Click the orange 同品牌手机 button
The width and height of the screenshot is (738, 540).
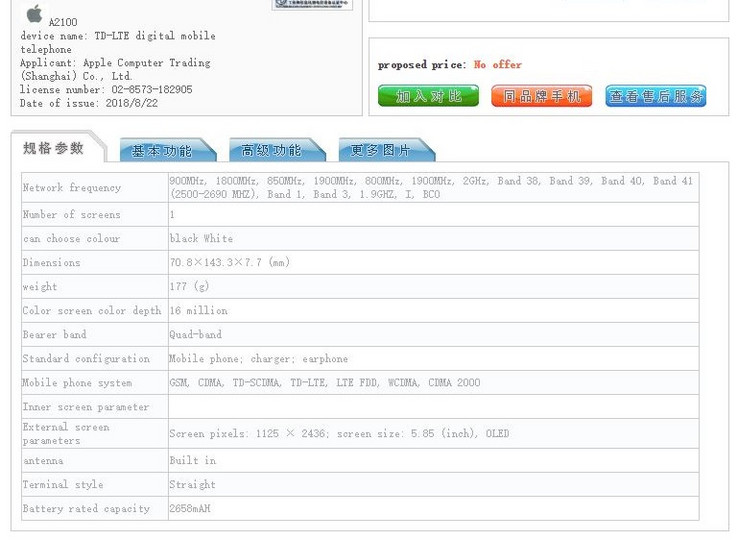542,96
